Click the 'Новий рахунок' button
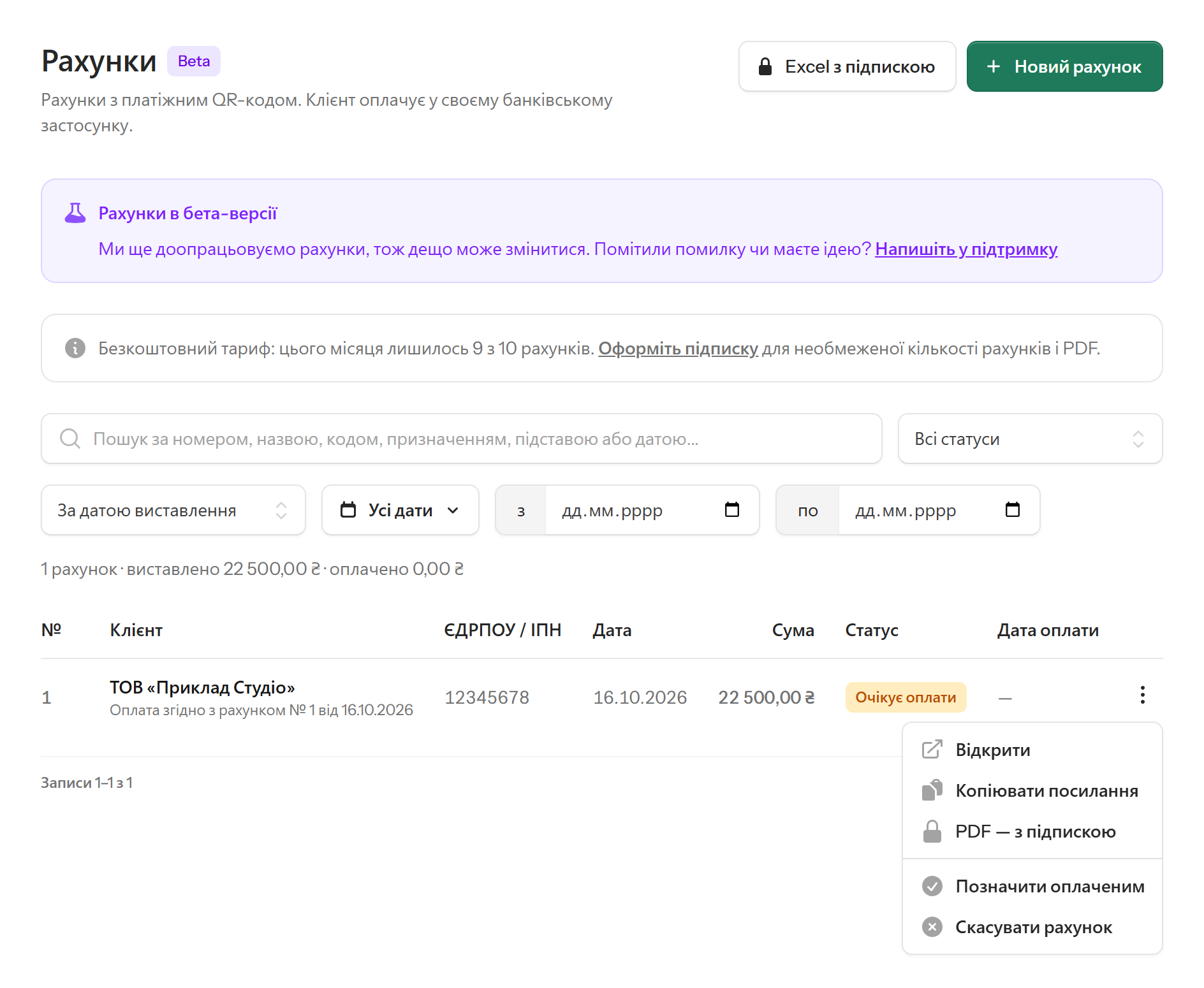This screenshot has height=988, width=1204. [x=1065, y=66]
